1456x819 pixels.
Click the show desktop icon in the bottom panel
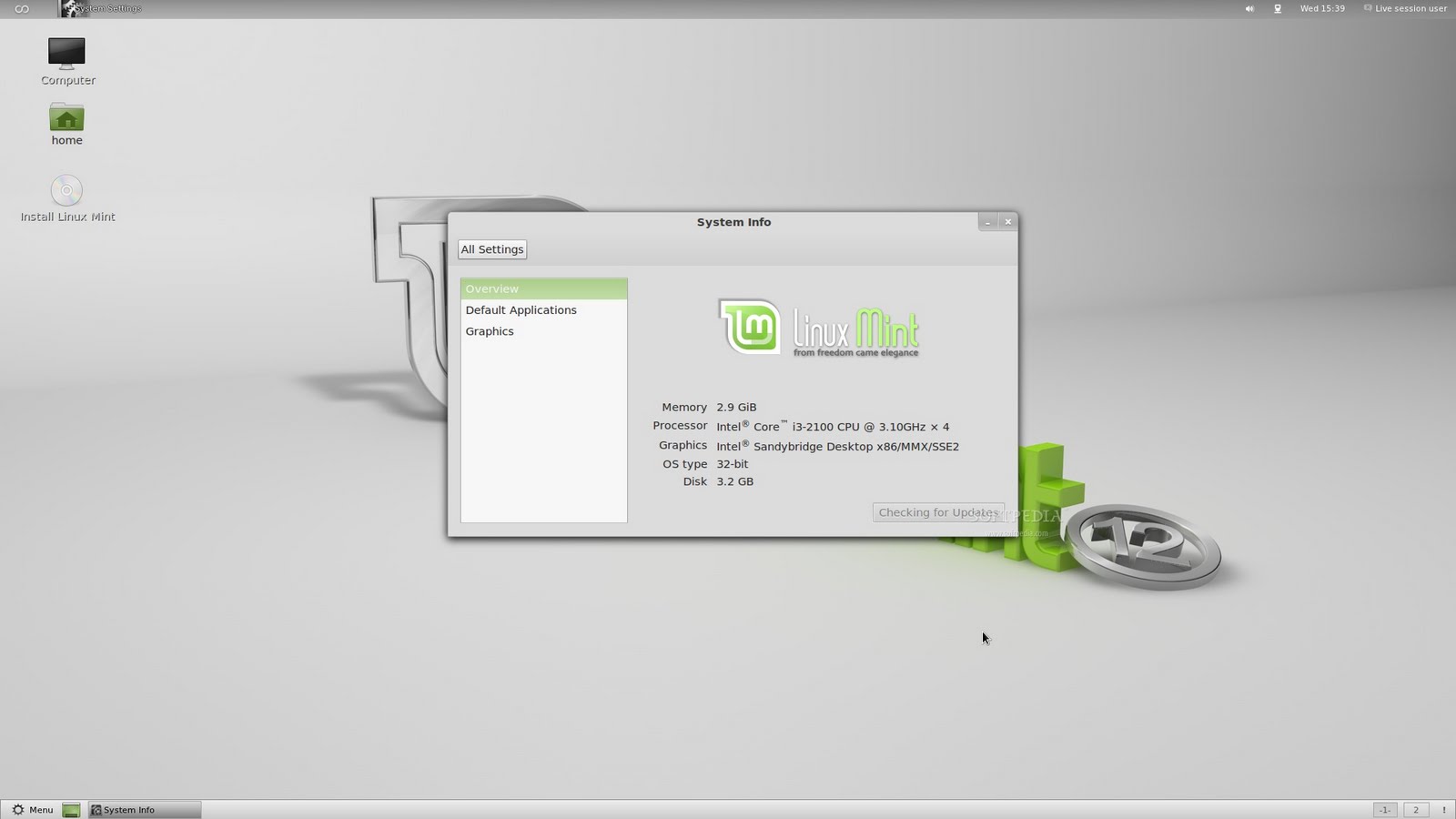click(x=73, y=809)
